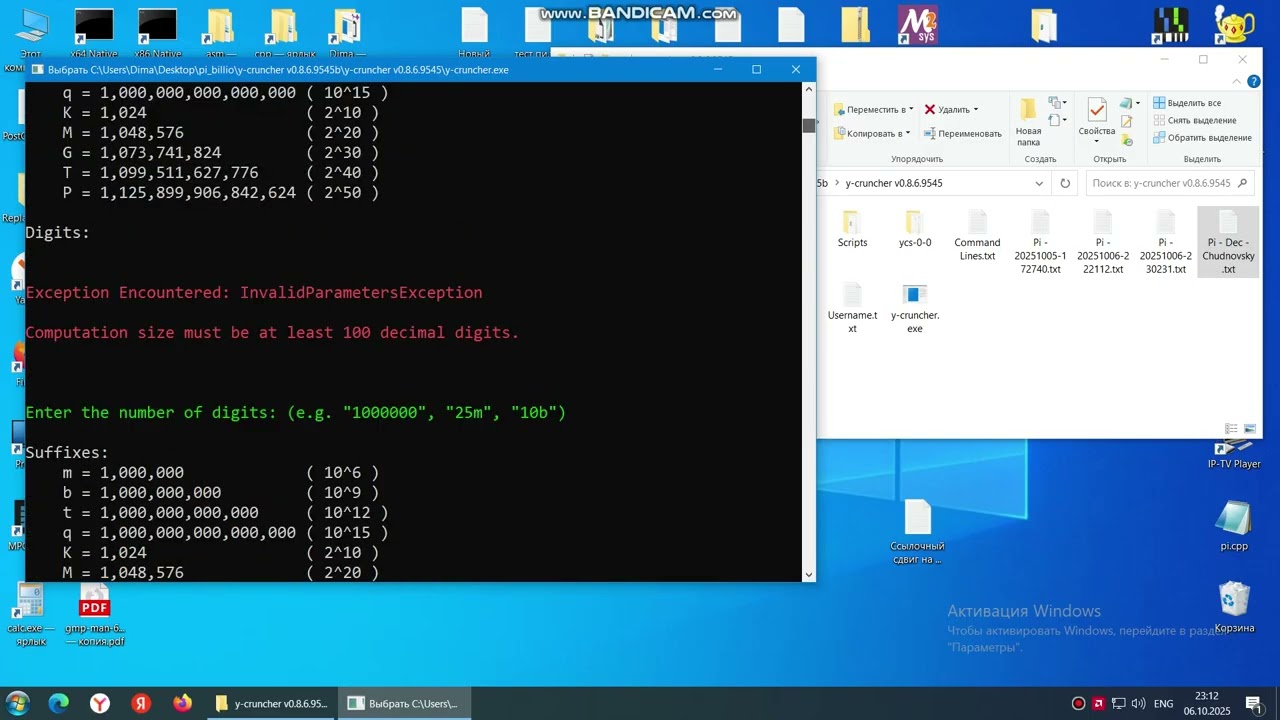Switch to the console window taskbar button
Viewport: 1280px width, 720px height.
[402, 703]
